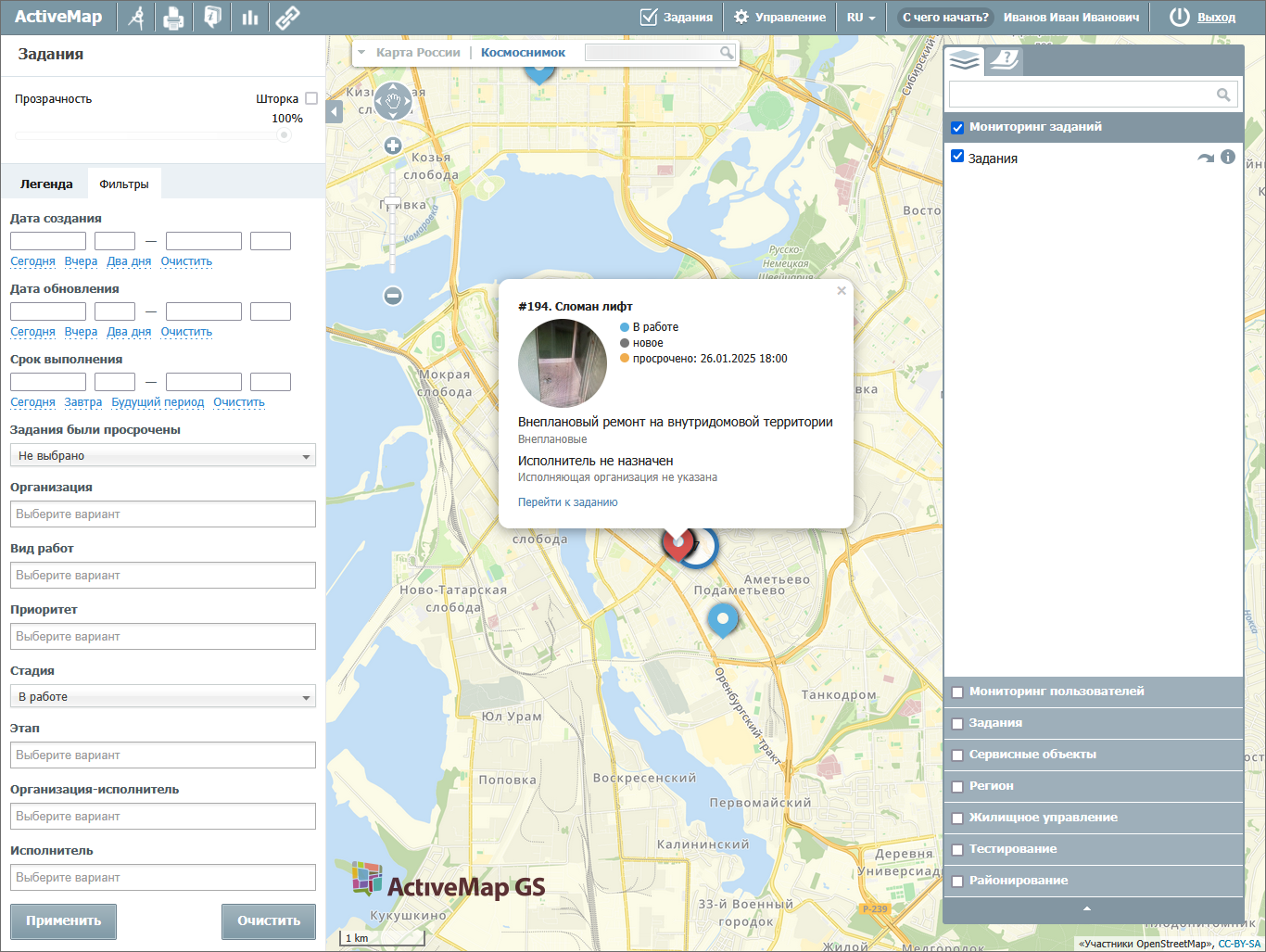Screen dimensions: 1266x952
Task: Click the Прозрачность transparency slider handle
Action: (284, 135)
